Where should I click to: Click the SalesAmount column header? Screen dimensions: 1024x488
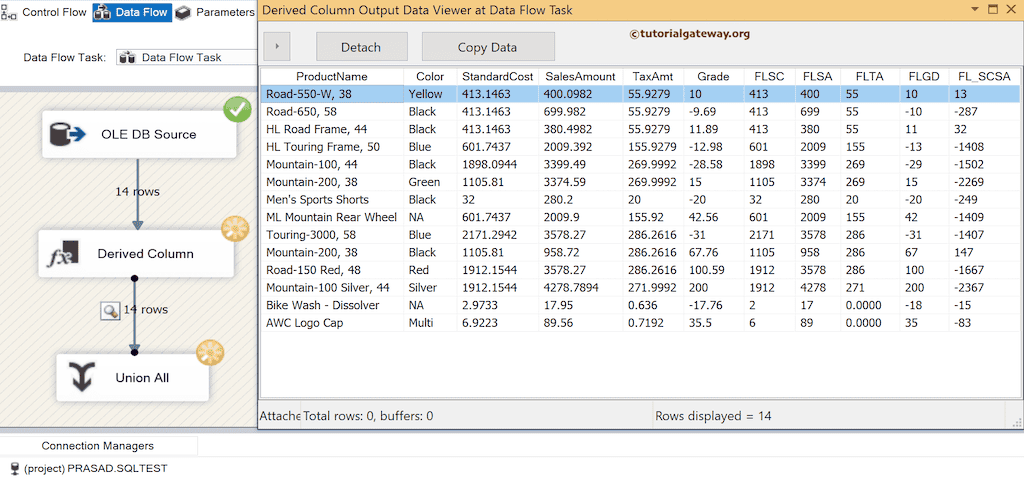tap(579, 77)
